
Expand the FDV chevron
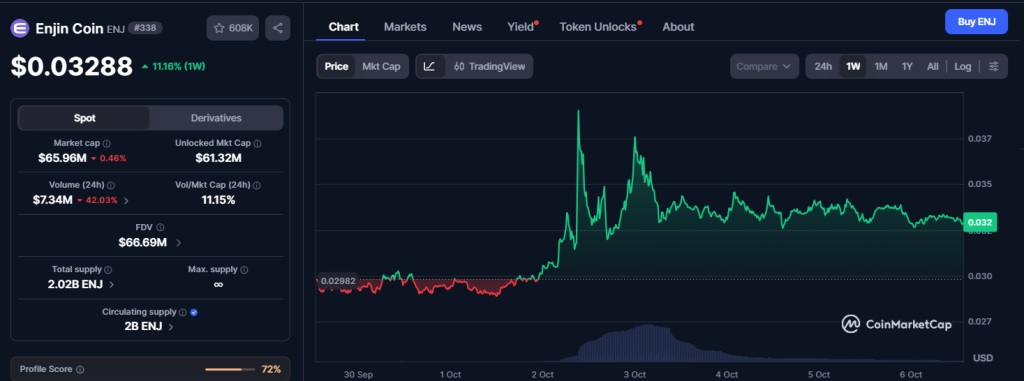pos(178,242)
